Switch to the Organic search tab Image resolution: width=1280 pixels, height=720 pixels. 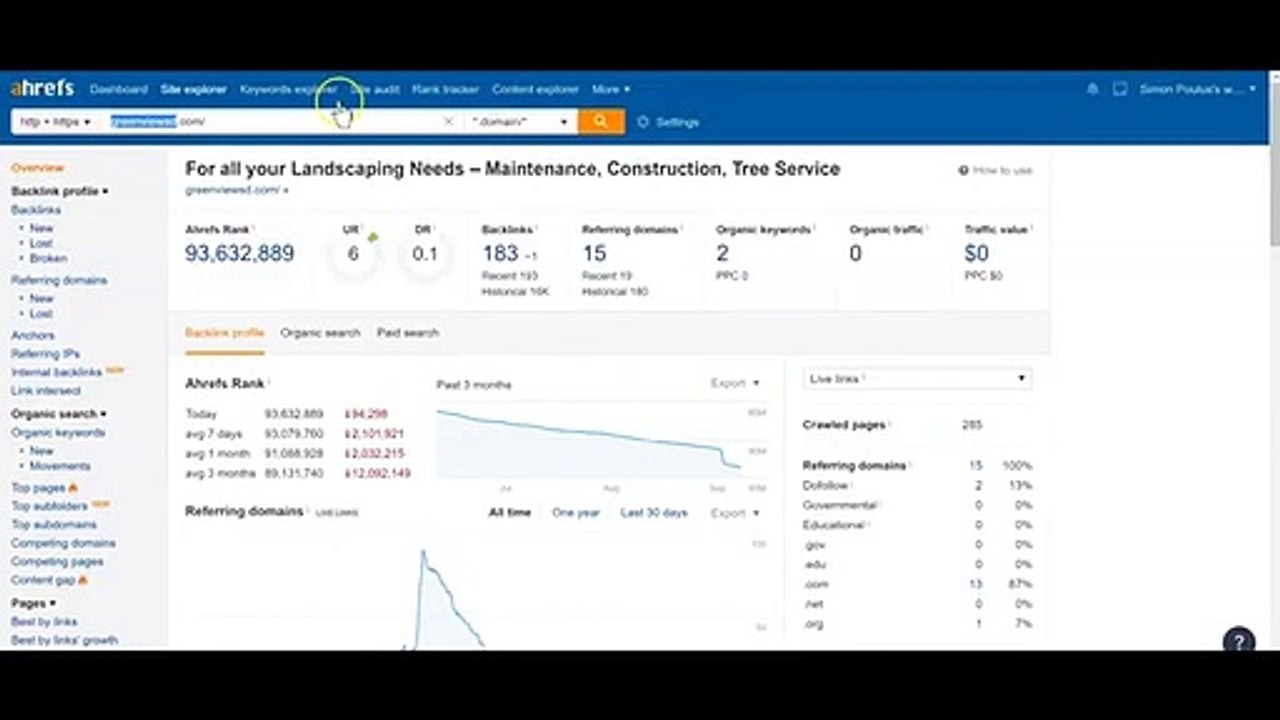320,332
